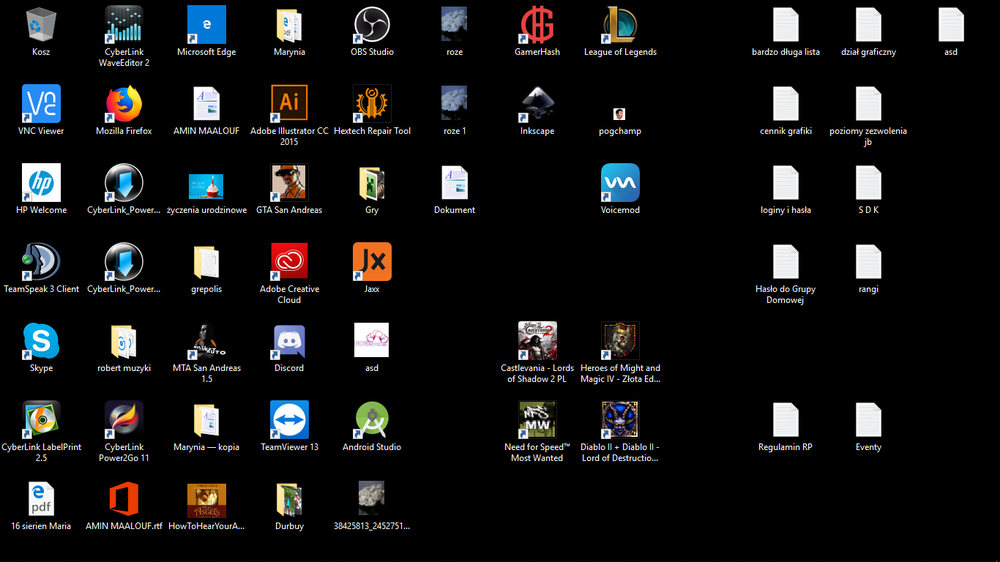Launch MTA San Andreas 1.5
This screenshot has width=1000, height=562.
[206, 341]
